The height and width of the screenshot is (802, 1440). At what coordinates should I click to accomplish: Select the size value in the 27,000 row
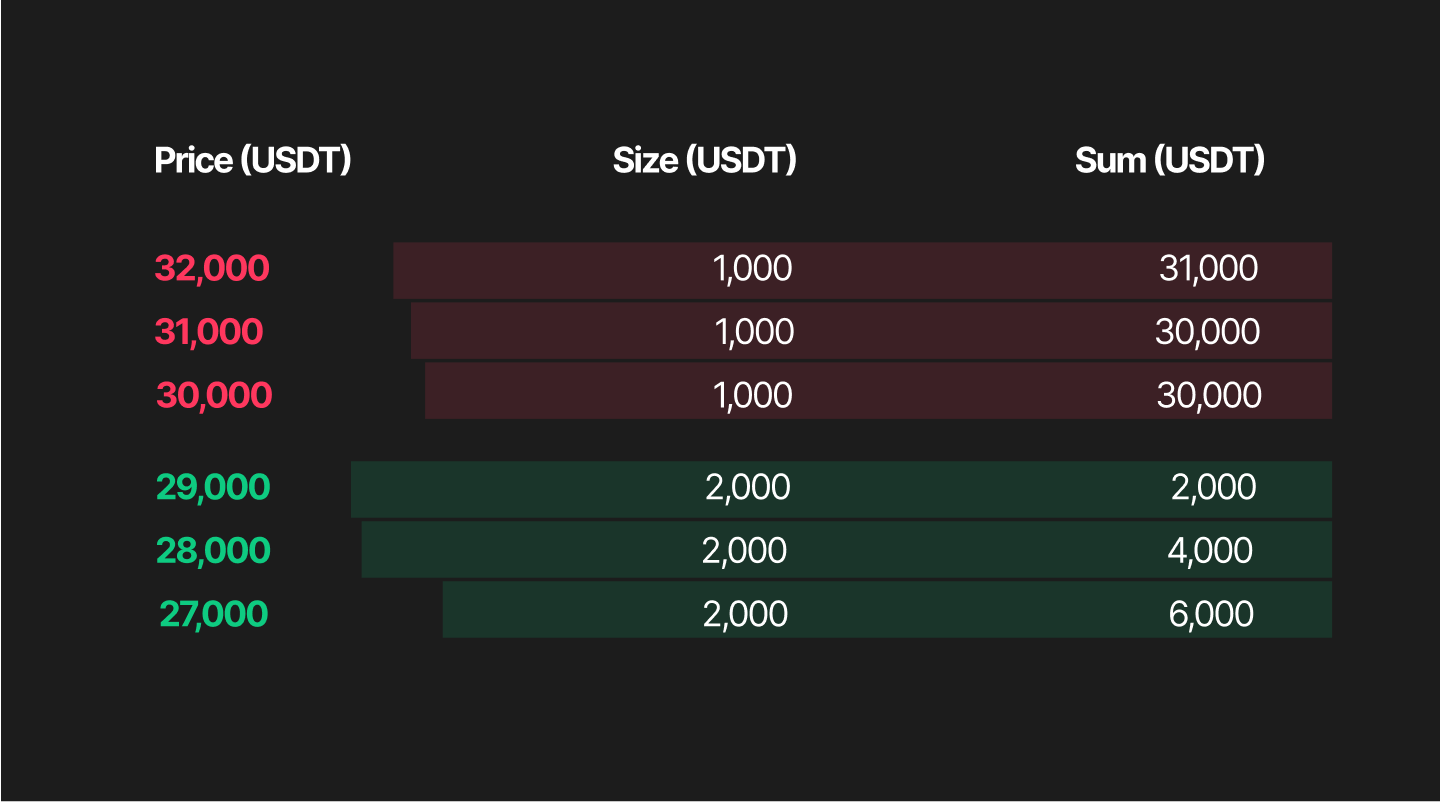click(746, 614)
